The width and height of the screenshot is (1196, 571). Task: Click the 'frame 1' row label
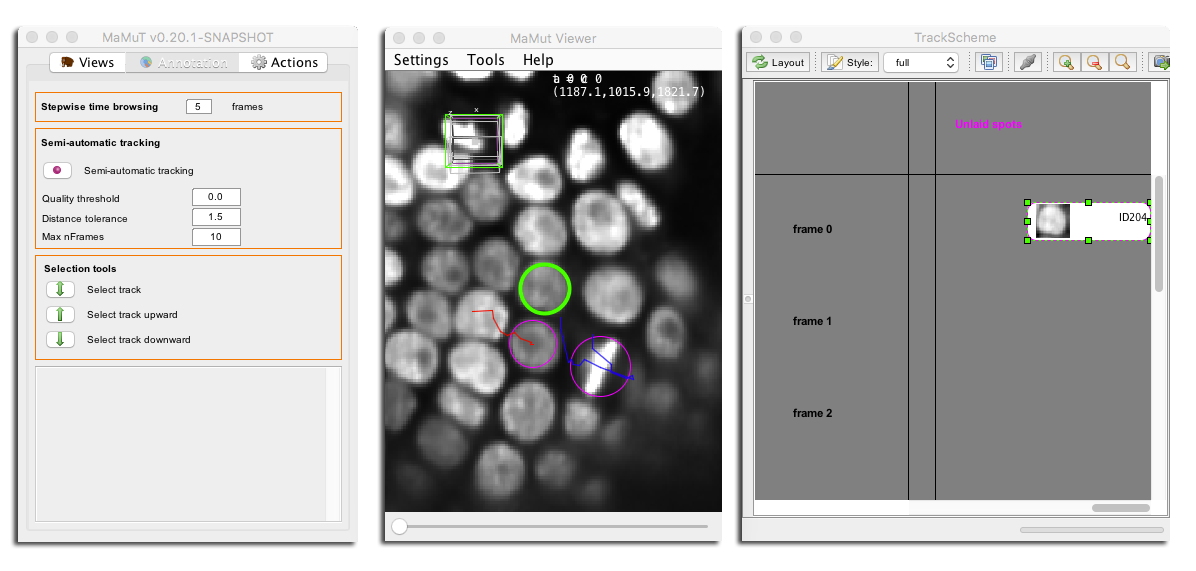click(x=812, y=321)
